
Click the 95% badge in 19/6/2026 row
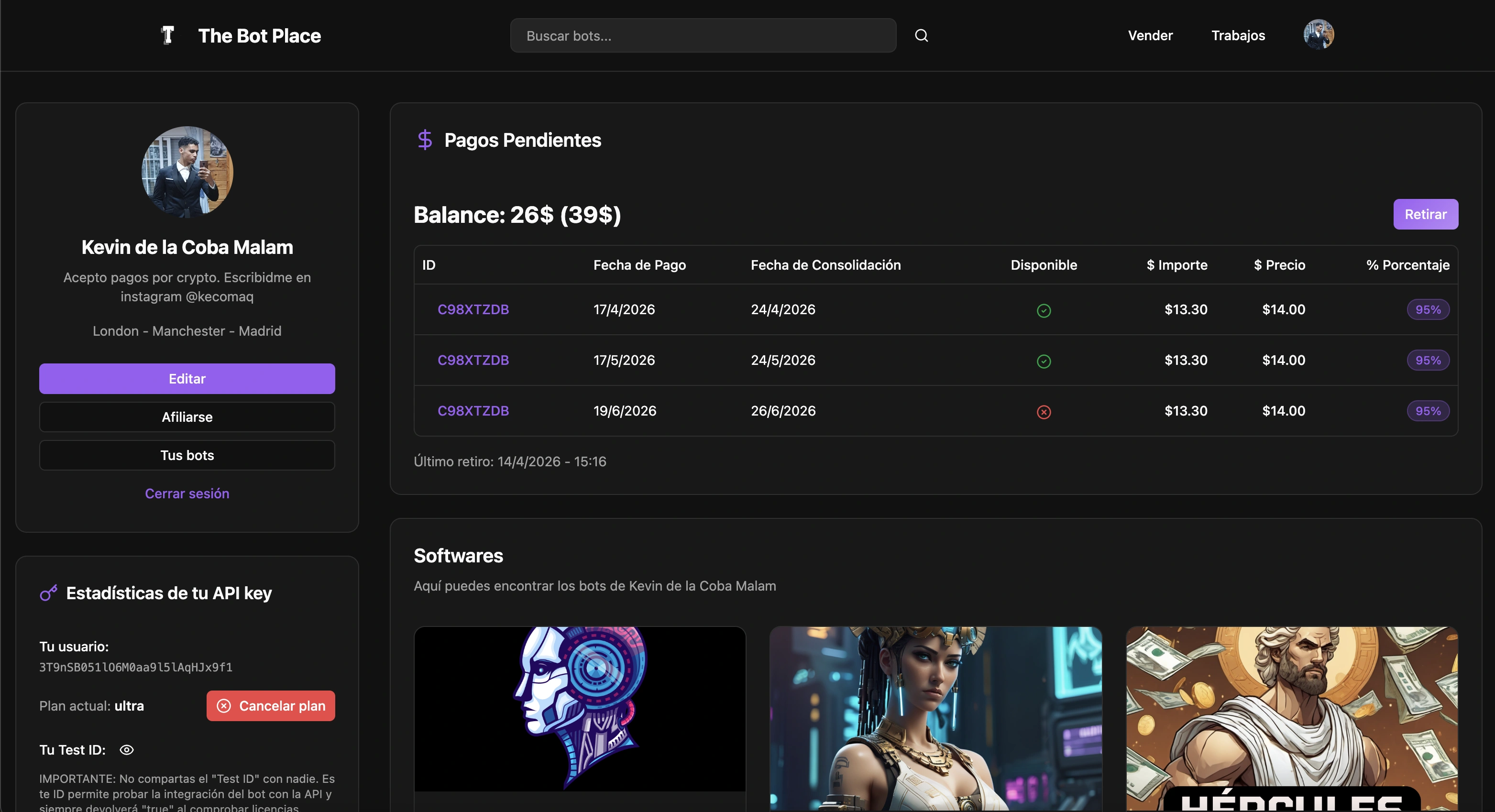click(1428, 411)
